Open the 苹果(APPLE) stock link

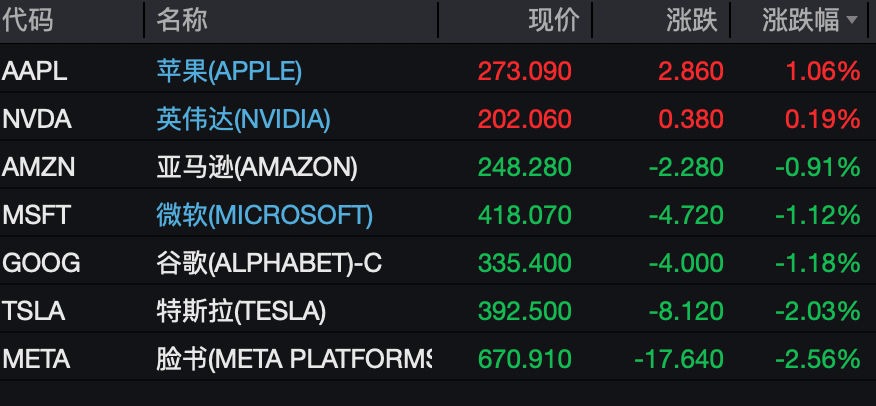229,71
